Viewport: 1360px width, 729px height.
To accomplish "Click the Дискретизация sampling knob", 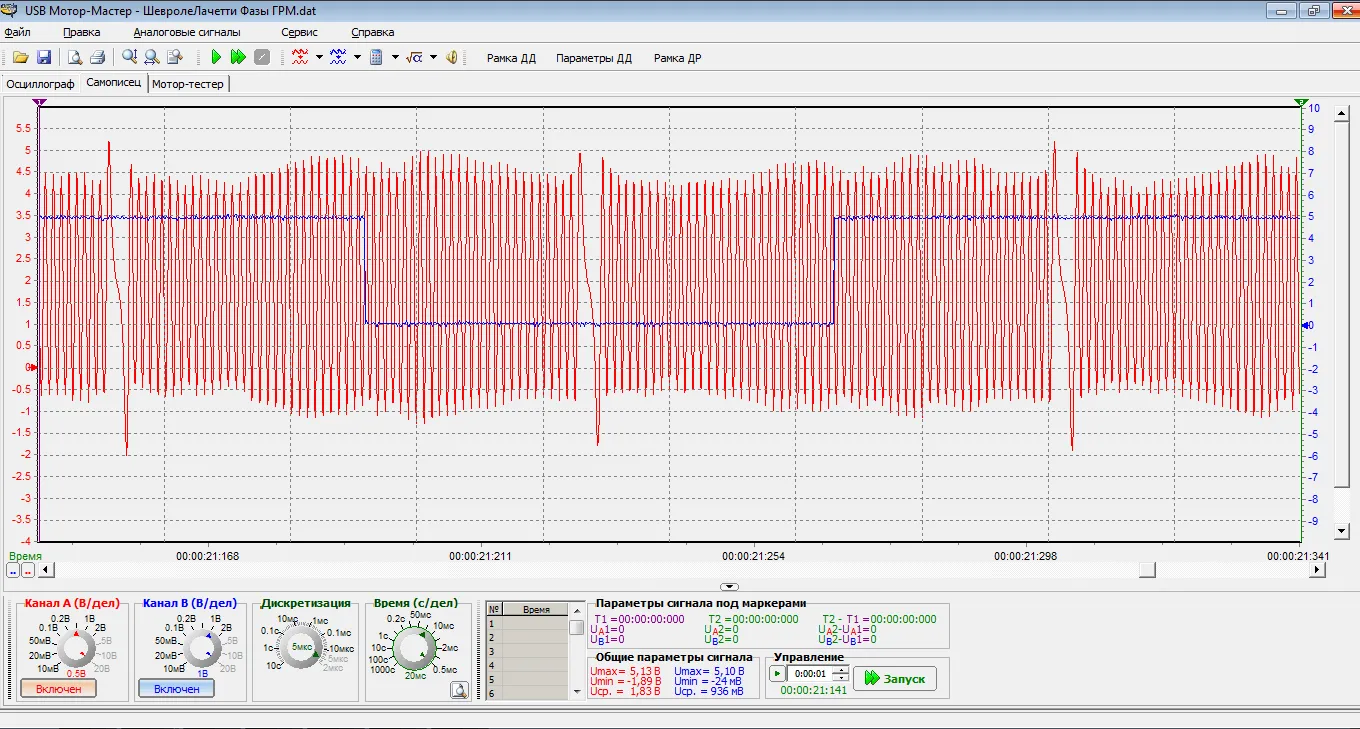I will pos(303,647).
